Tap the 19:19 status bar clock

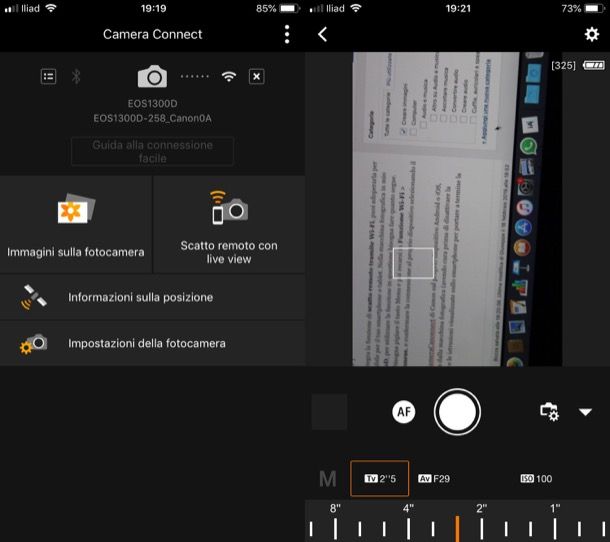pos(153,8)
